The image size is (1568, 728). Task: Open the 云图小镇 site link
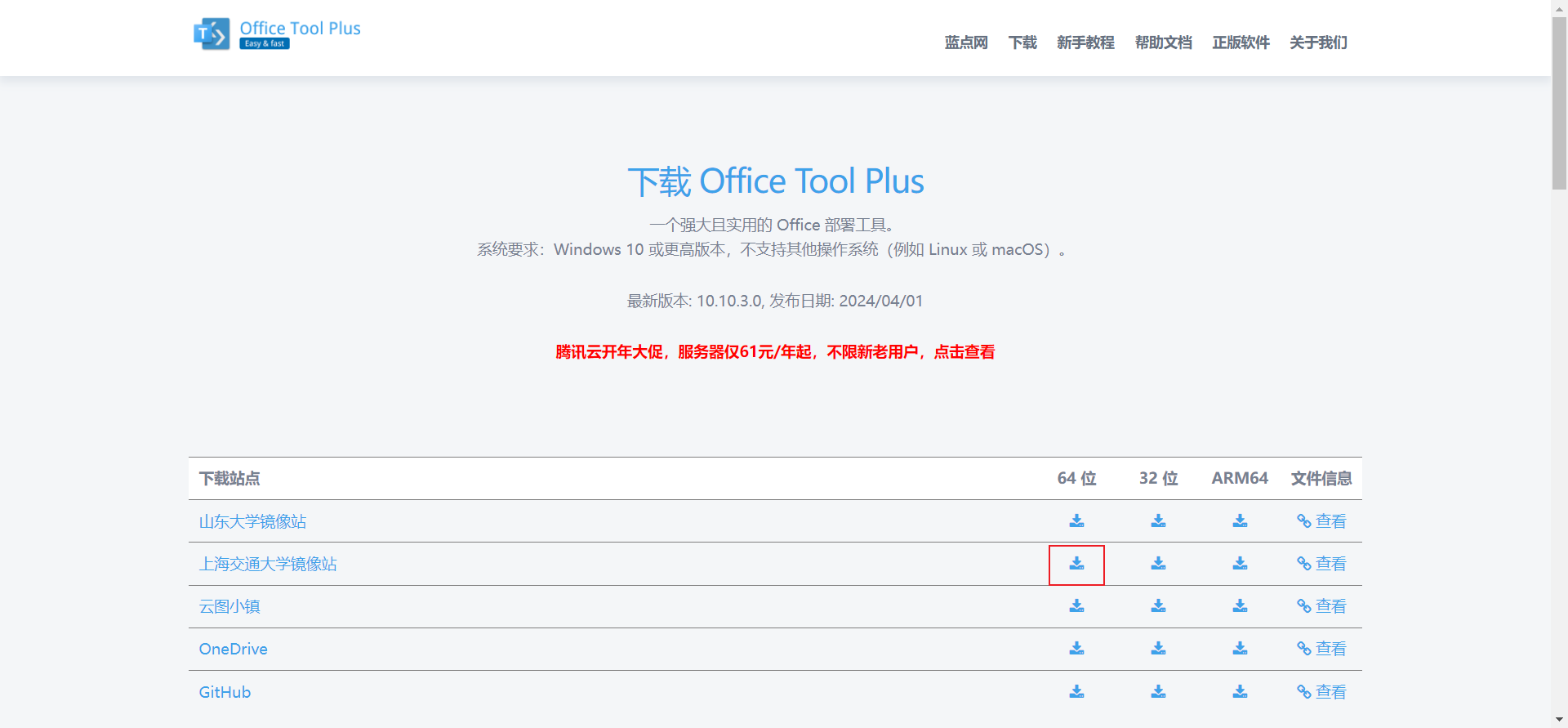(229, 606)
